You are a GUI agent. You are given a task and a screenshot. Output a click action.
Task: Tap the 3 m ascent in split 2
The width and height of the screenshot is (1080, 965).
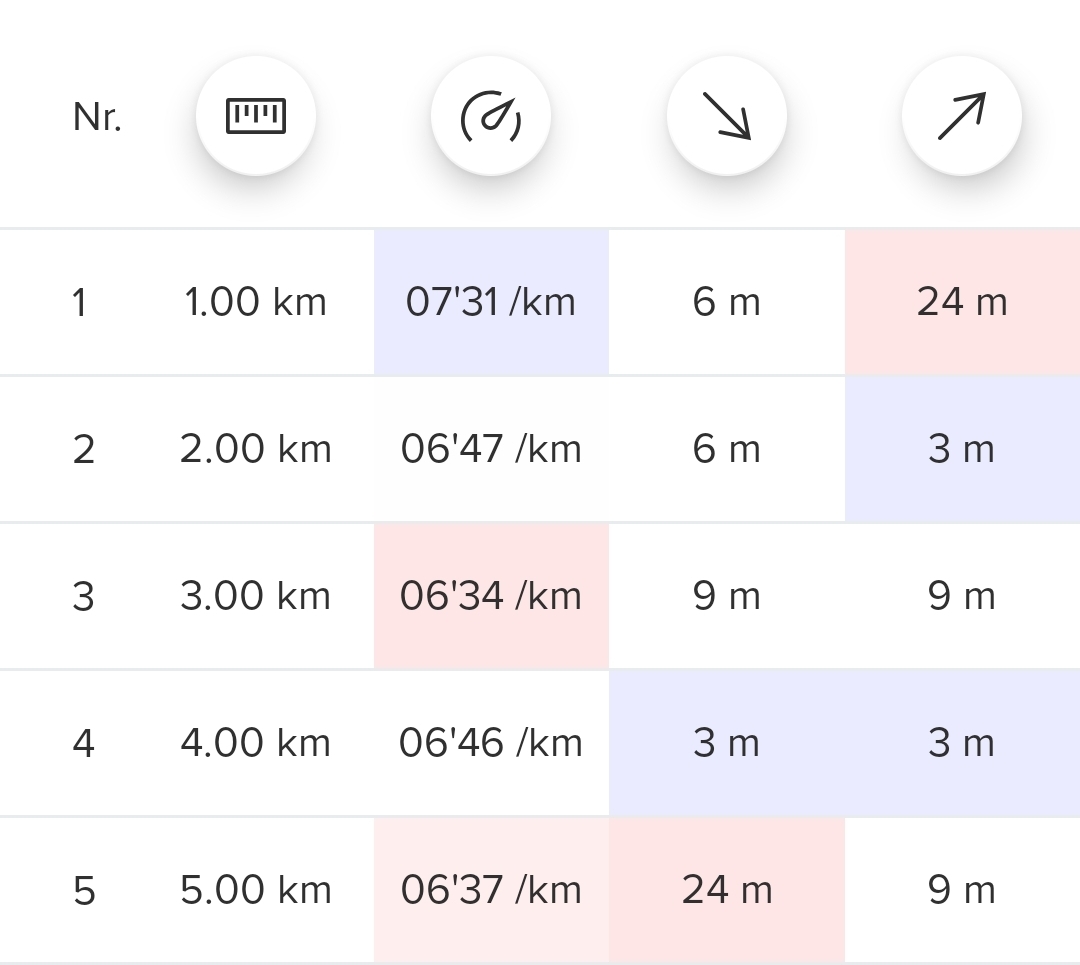click(962, 449)
